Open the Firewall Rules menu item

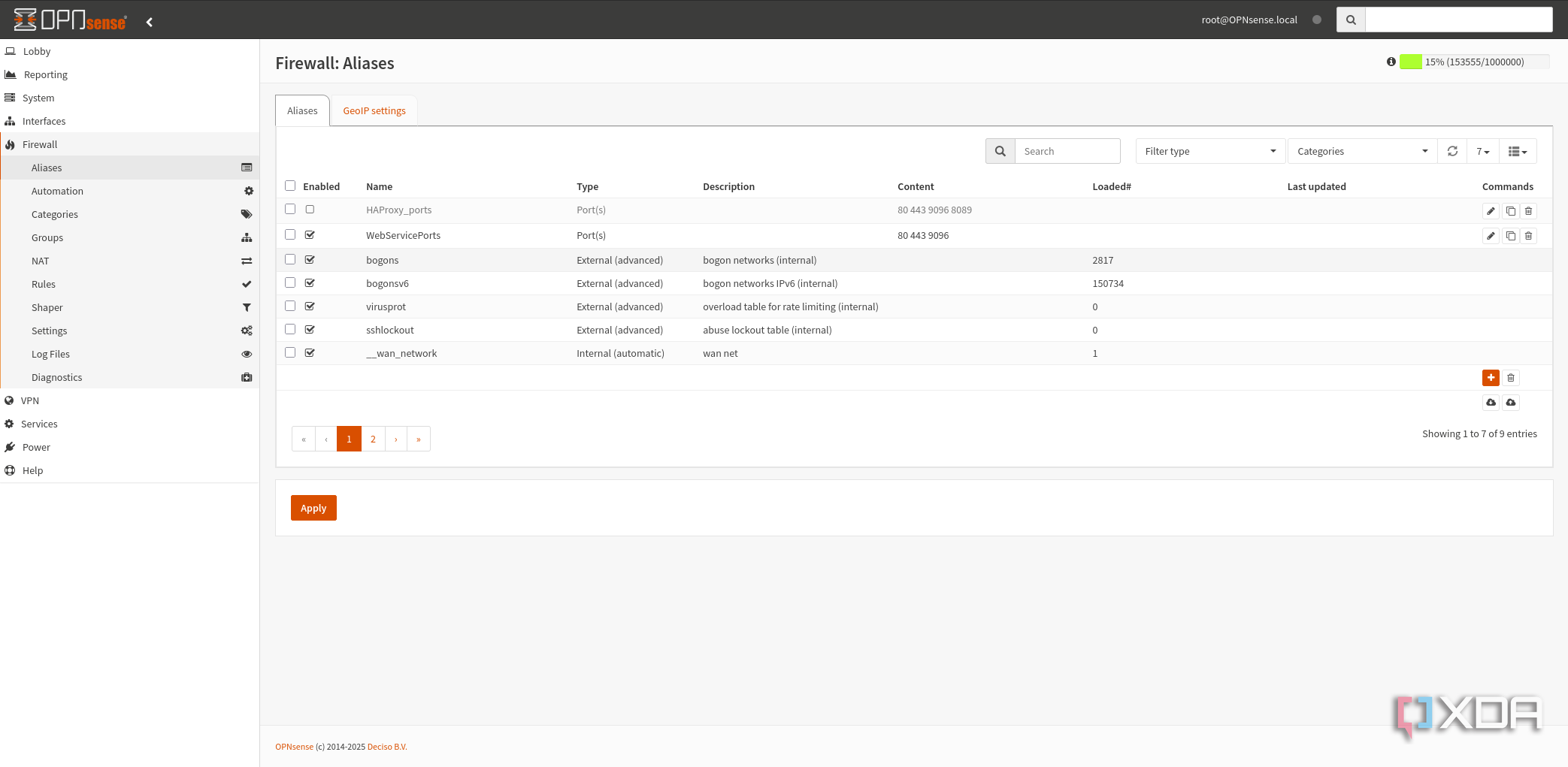(x=43, y=284)
